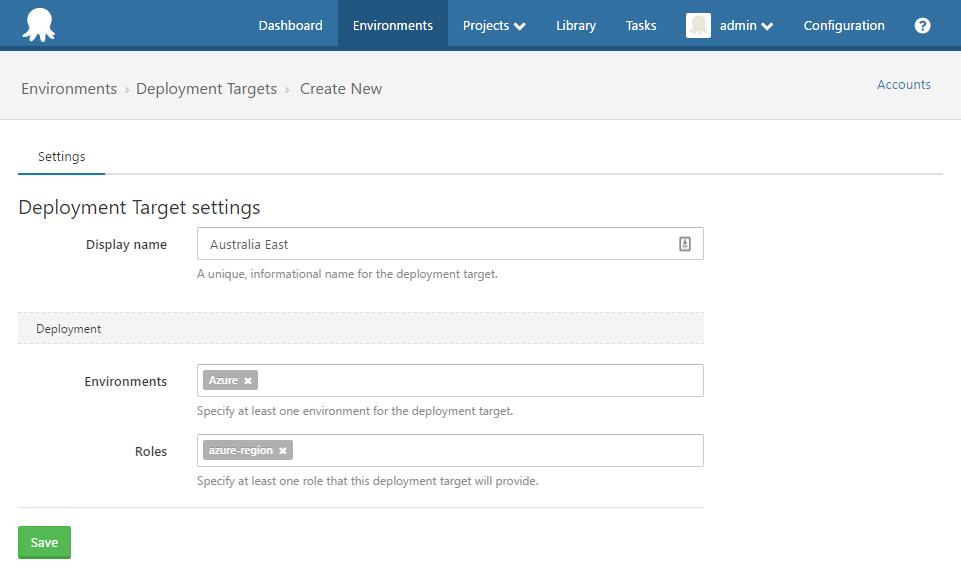The image size is (961, 573).
Task: Click the admin user avatar icon
Action: [x=698, y=26]
